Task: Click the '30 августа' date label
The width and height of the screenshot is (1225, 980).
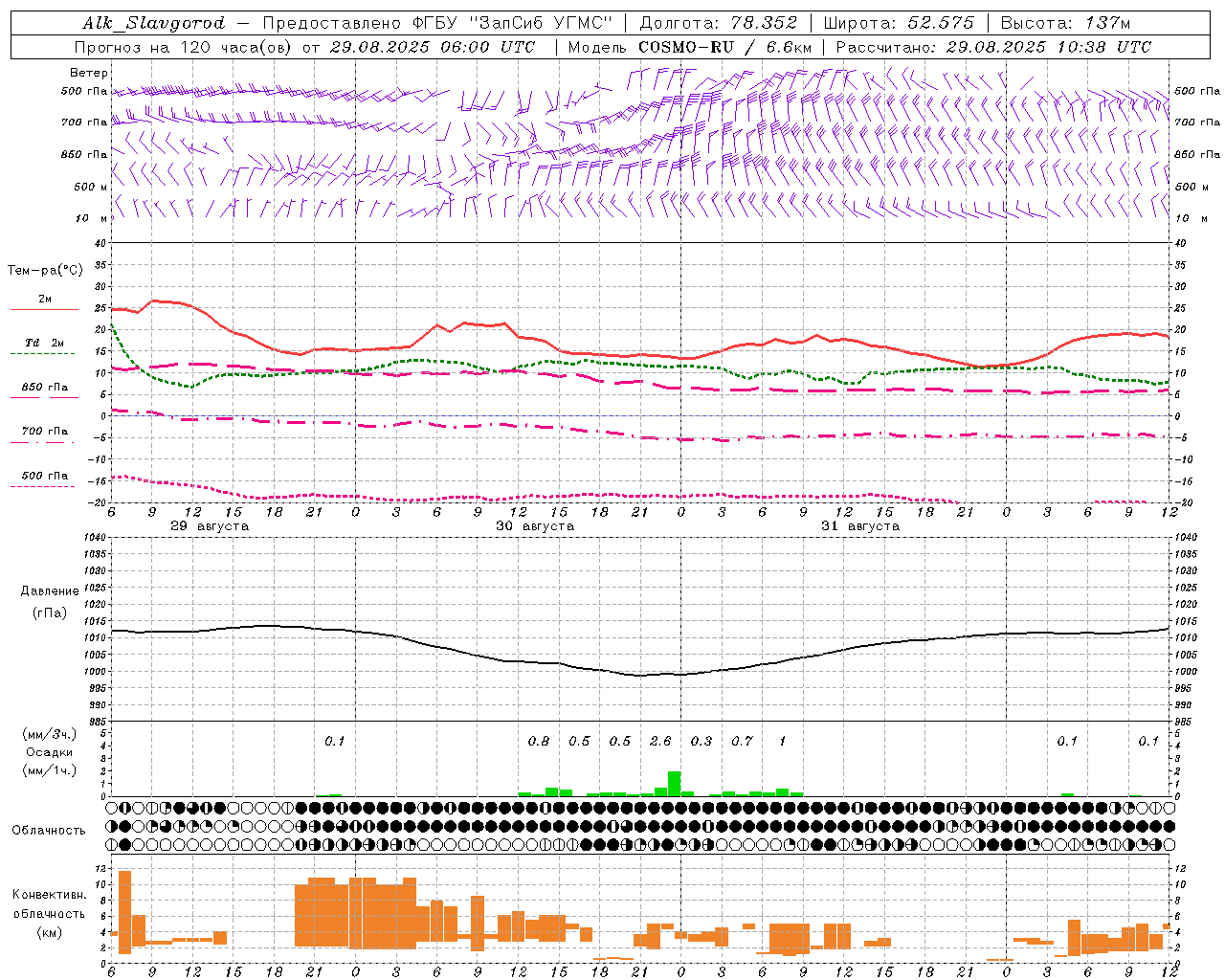Action: tap(535, 526)
